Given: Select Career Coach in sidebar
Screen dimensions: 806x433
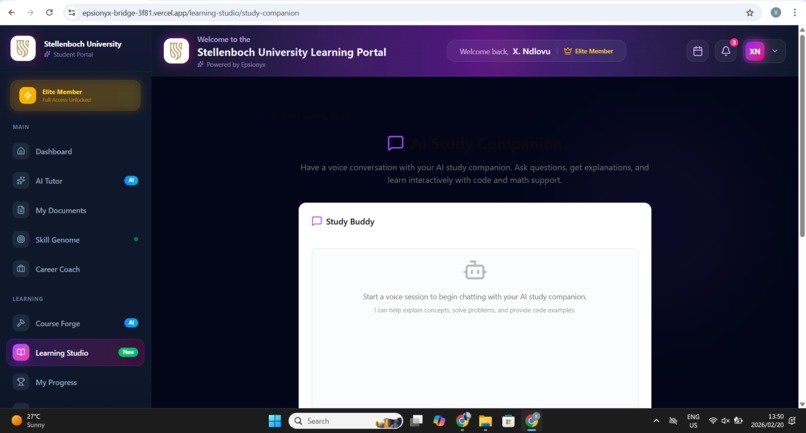Looking at the screenshot, I should click(x=75, y=269).
